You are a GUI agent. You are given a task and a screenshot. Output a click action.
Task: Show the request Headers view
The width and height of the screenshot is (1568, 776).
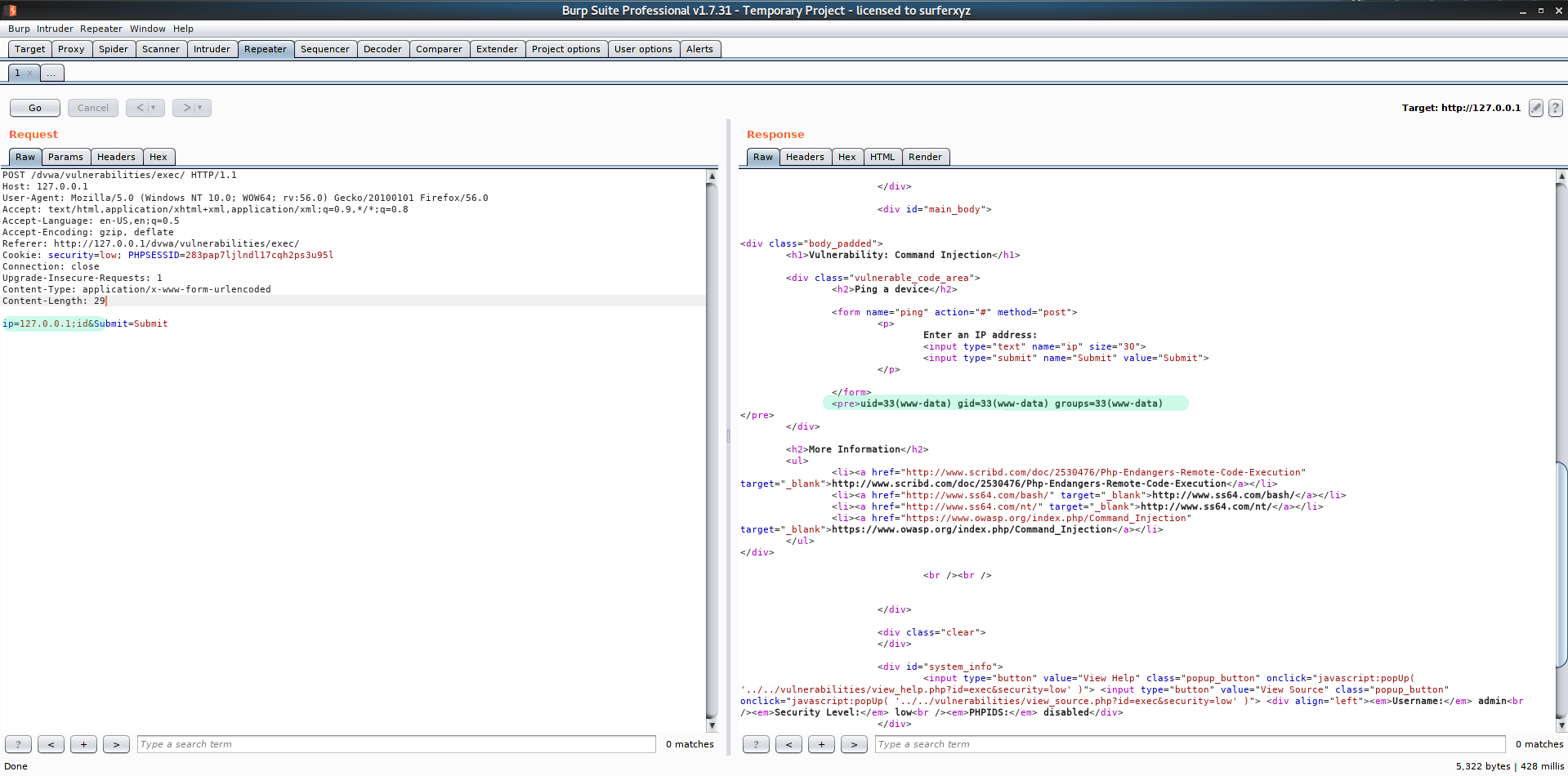coord(117,157)
